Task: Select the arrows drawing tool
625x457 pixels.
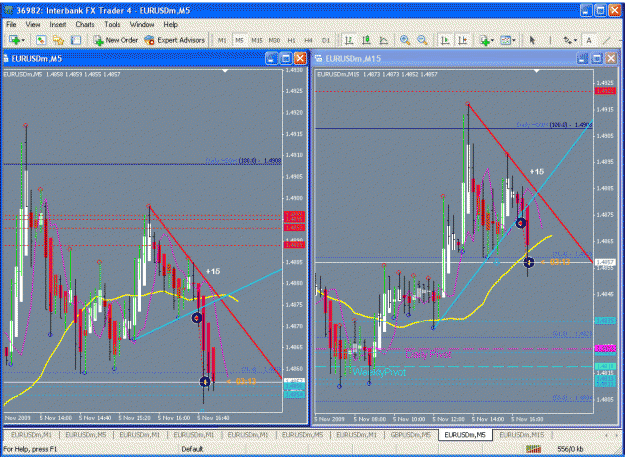Action: pyautogui.click(x=567, y=40)
